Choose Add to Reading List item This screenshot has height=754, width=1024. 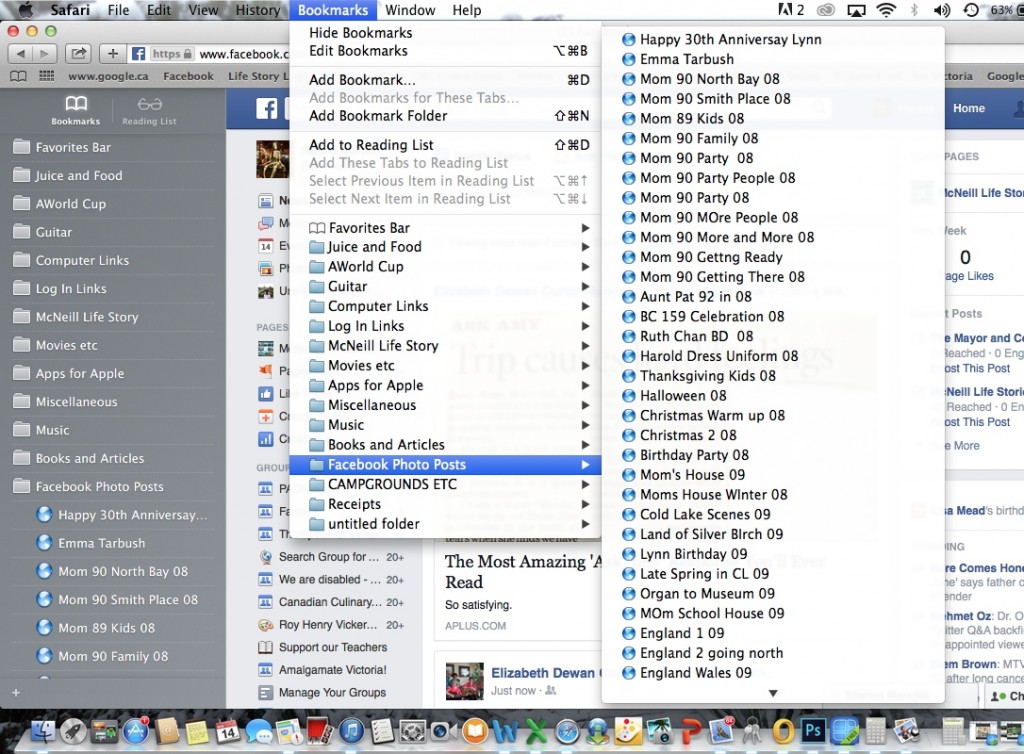pos(445,145)
